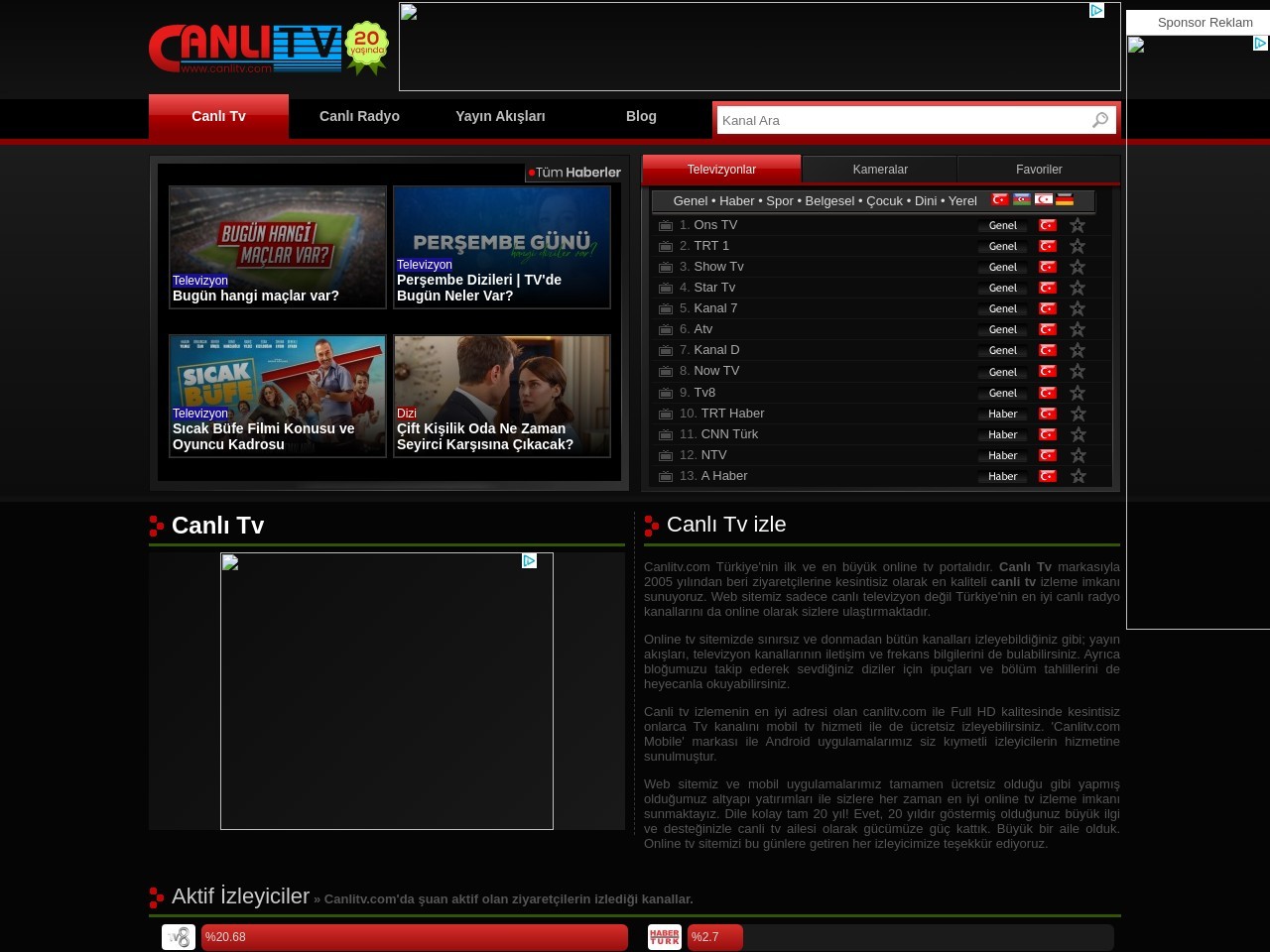This screenshot has width=1270, height=952.
Task: Click the %2.7 Habertürk viewer bar
Action: [x=715, y=937]
